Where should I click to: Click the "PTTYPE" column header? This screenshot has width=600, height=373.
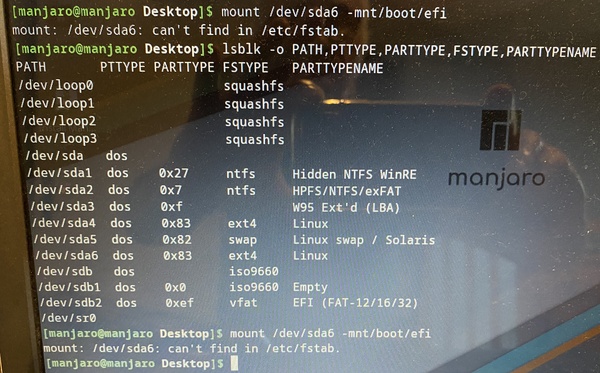pyautogui.click(x=122, y=67)
